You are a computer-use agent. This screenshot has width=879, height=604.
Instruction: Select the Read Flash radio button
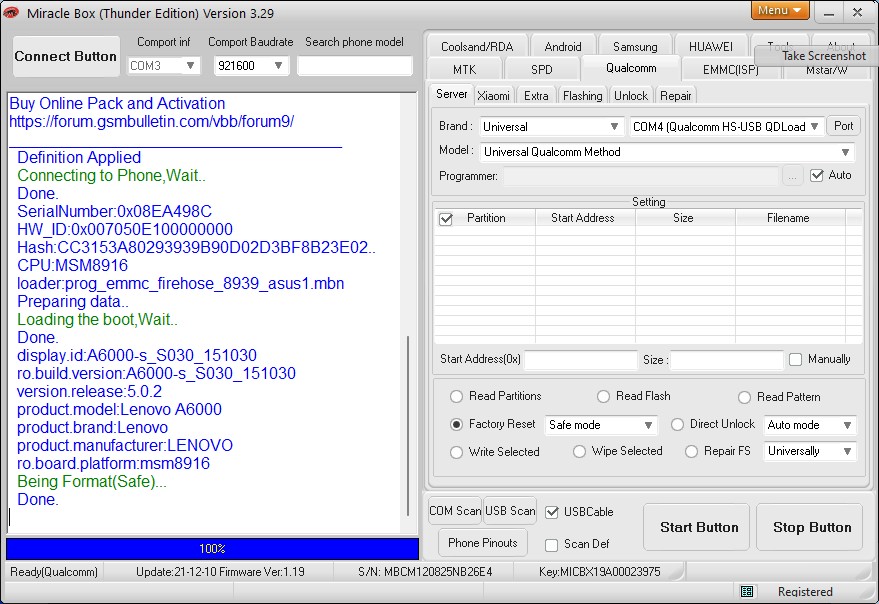pos(603,397)
